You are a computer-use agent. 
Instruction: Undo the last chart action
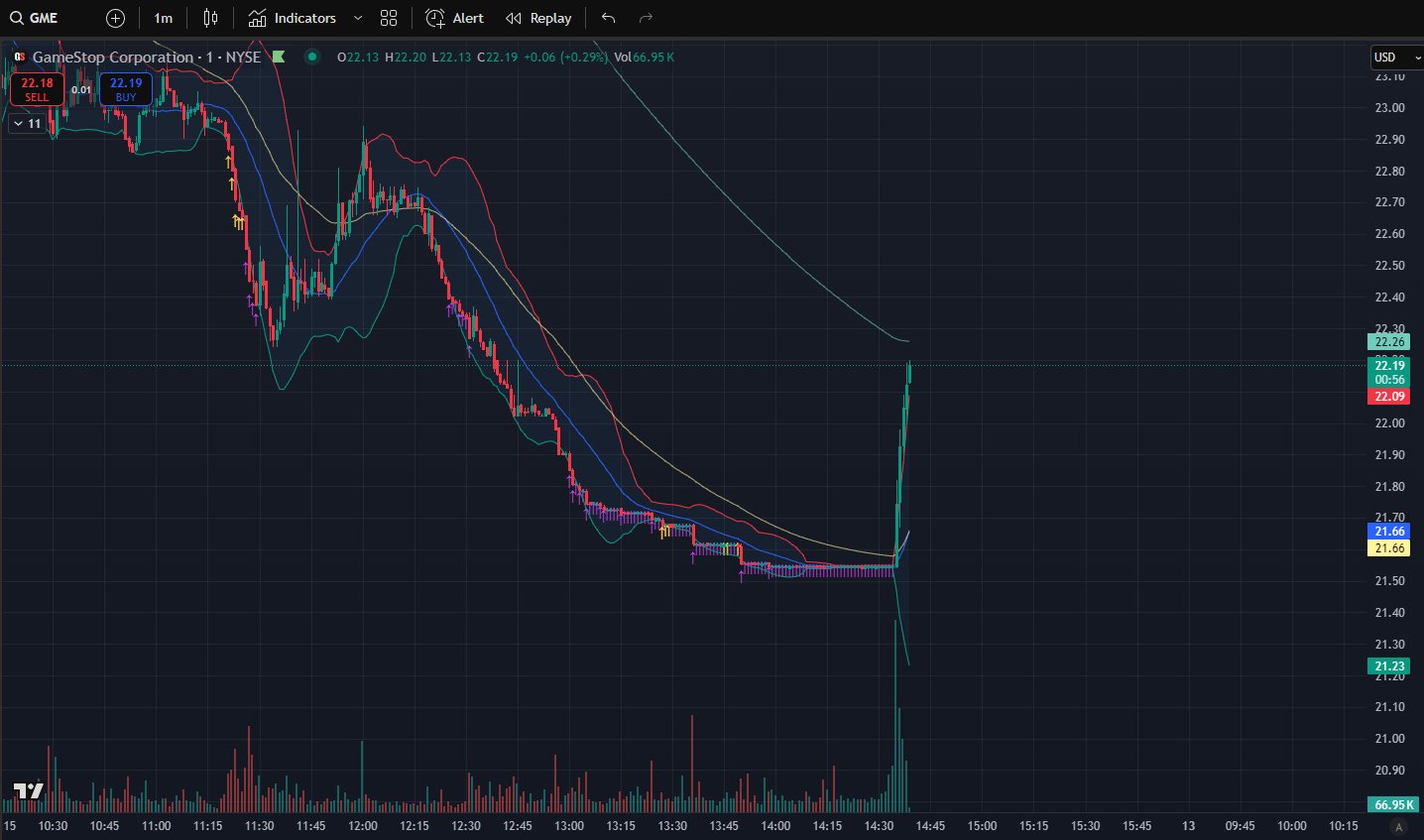point(609,18)
